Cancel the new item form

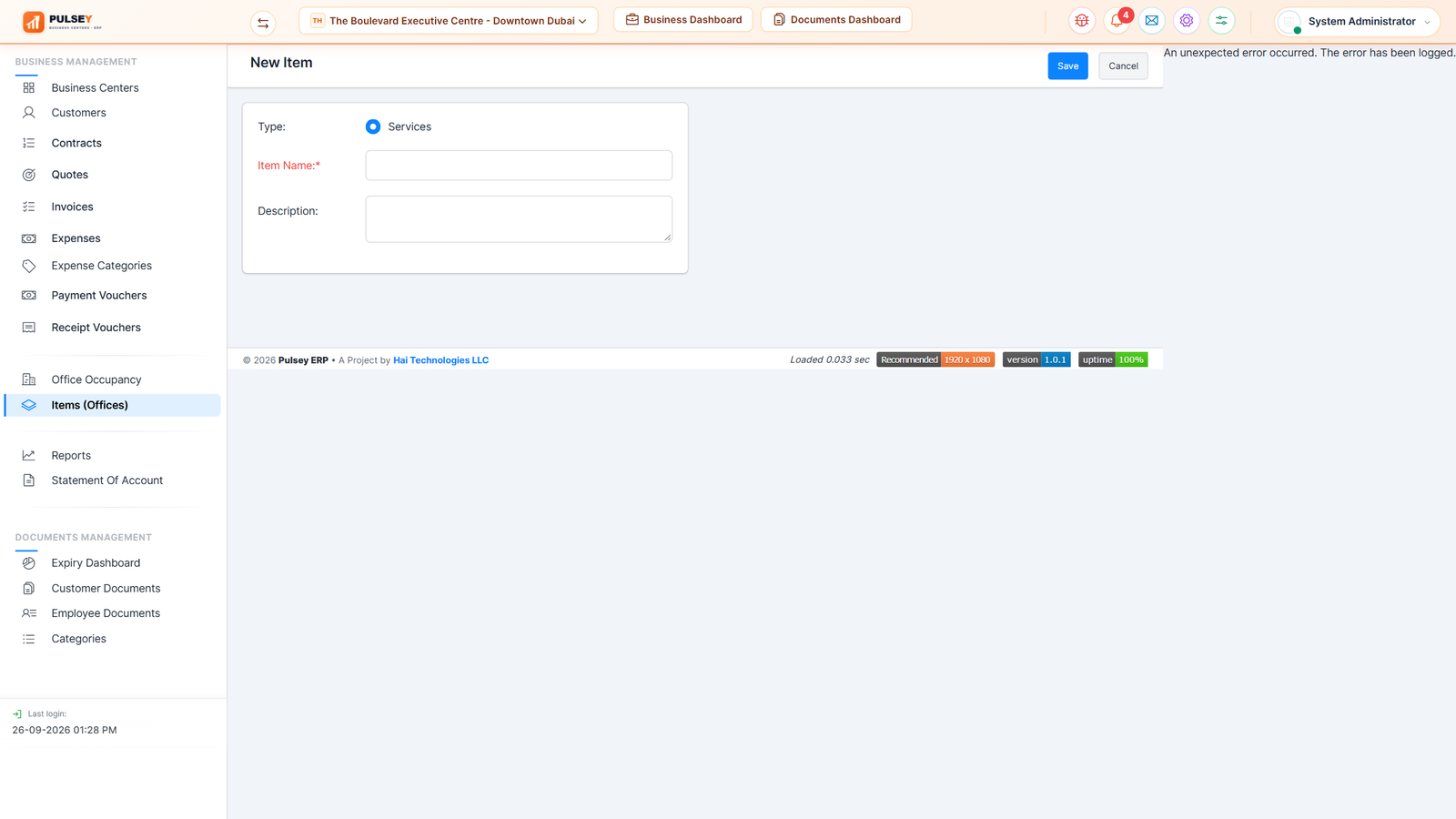point(1123,66)
